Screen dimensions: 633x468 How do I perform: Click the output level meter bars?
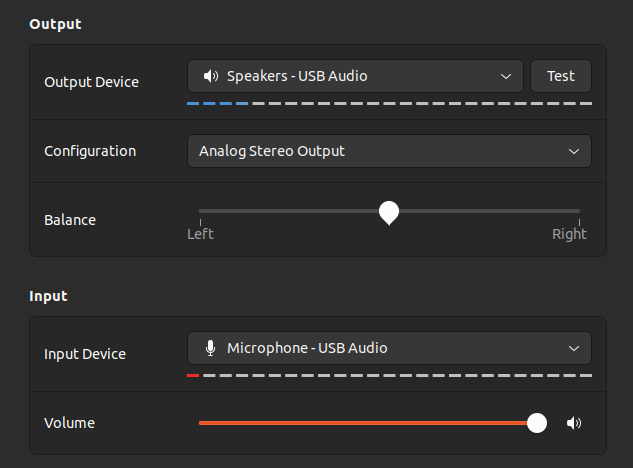[389, 103]
